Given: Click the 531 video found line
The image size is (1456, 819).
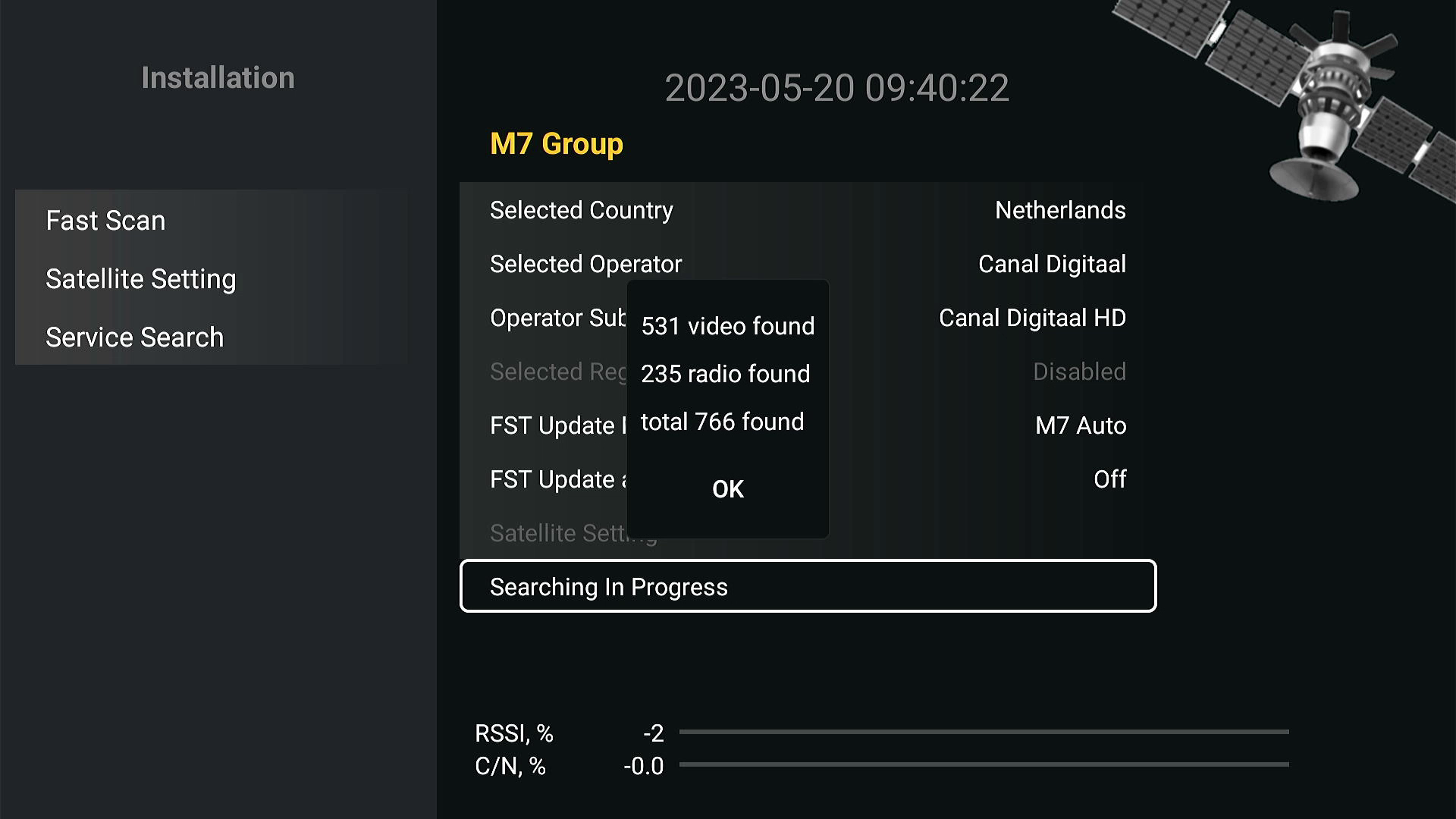Looking at the screenshot, I should coord(728,326).
